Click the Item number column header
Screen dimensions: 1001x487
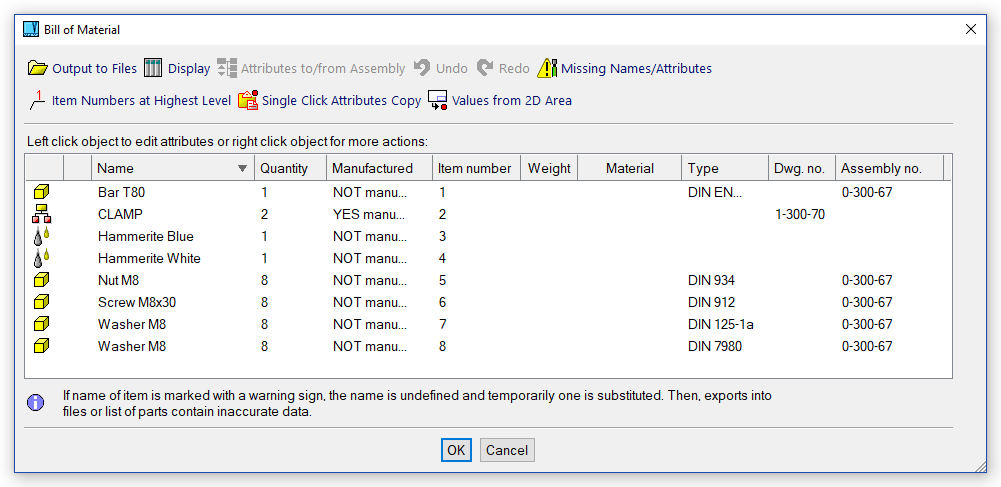(474, 168)
